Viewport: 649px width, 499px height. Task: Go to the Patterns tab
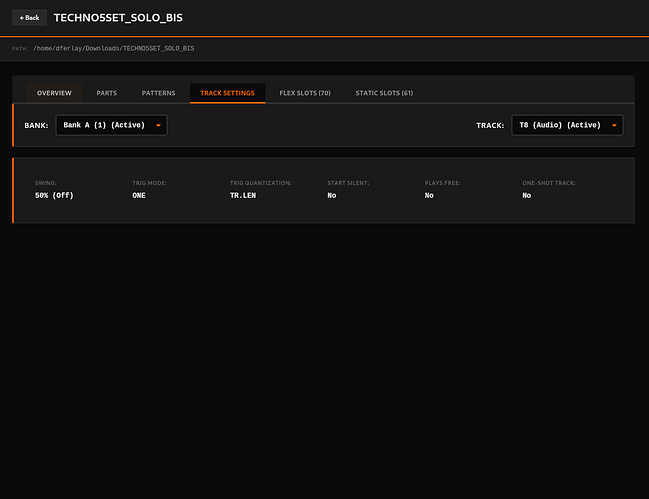(158, 93)
